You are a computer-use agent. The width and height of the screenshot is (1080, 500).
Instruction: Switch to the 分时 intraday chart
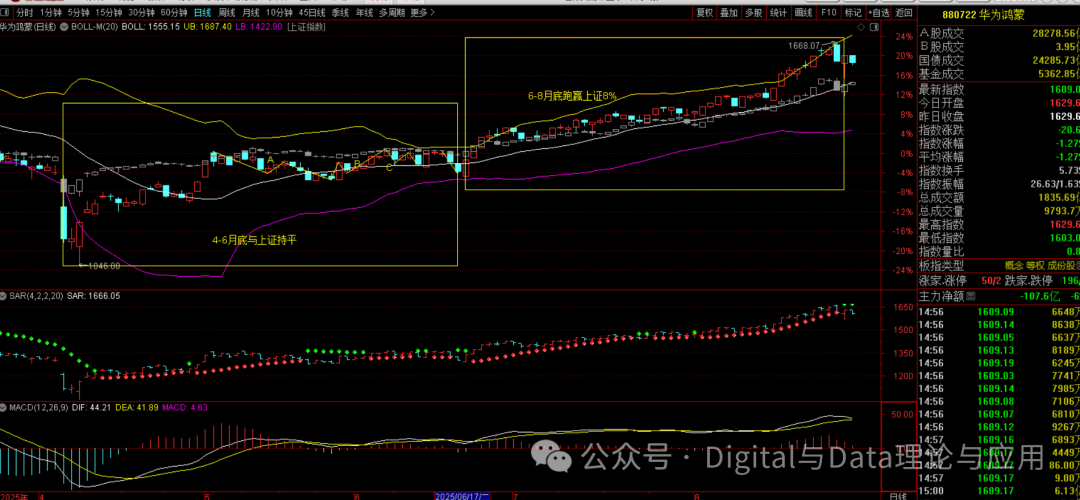click(24, 12)
